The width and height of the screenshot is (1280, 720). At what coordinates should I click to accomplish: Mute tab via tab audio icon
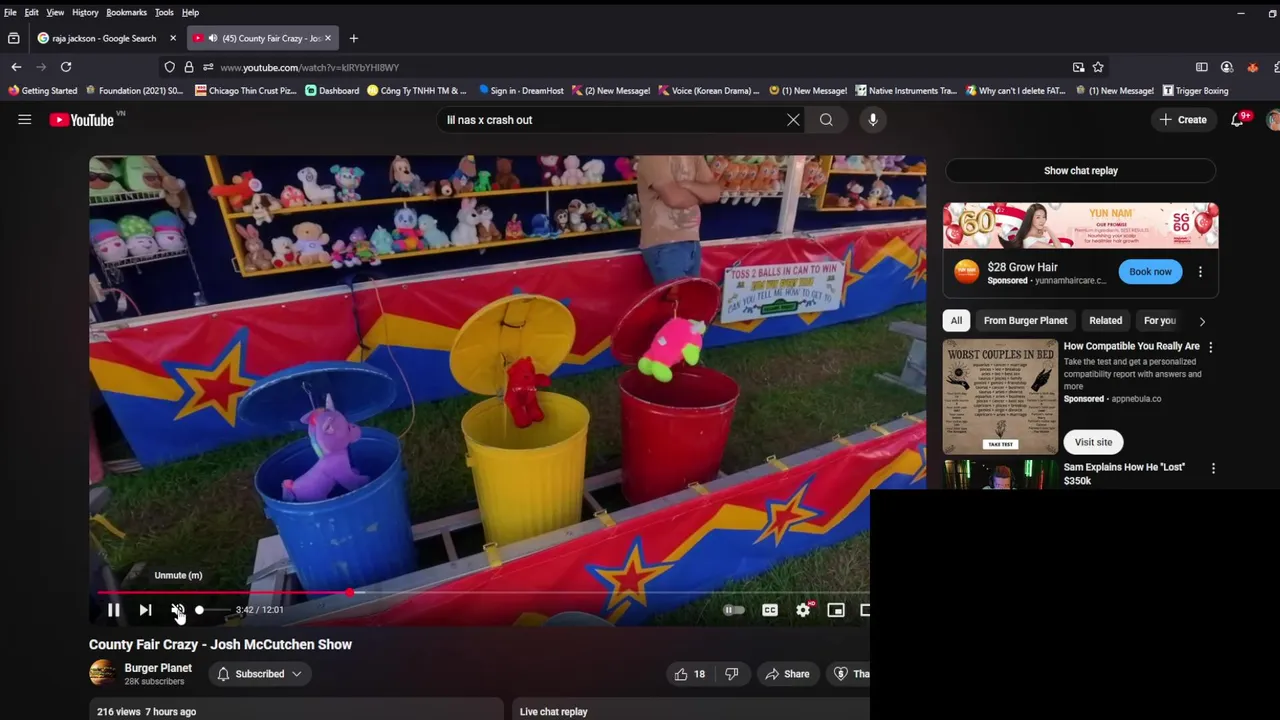click(x=213, y=38)
